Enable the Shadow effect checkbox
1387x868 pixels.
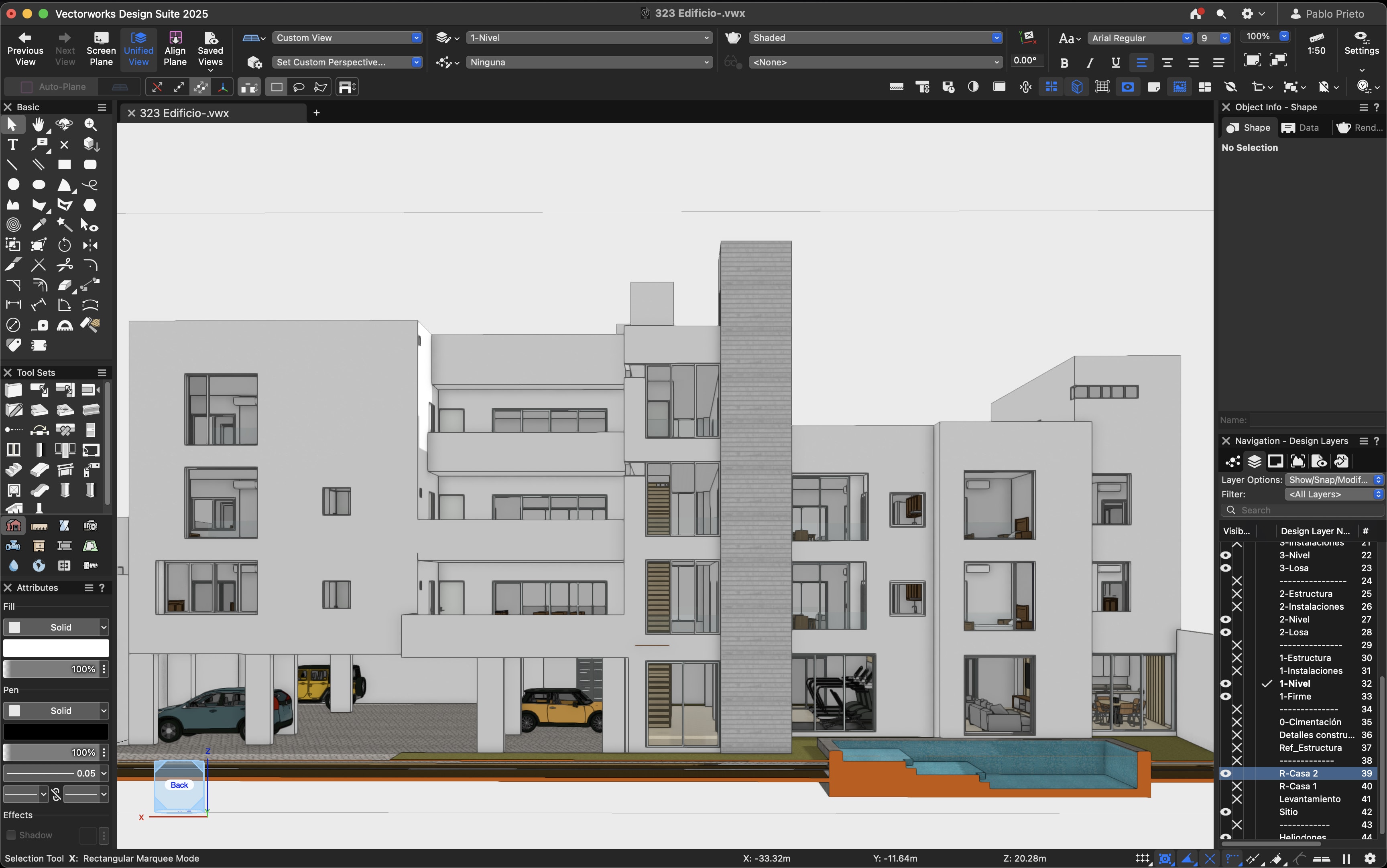coord(11,835)
